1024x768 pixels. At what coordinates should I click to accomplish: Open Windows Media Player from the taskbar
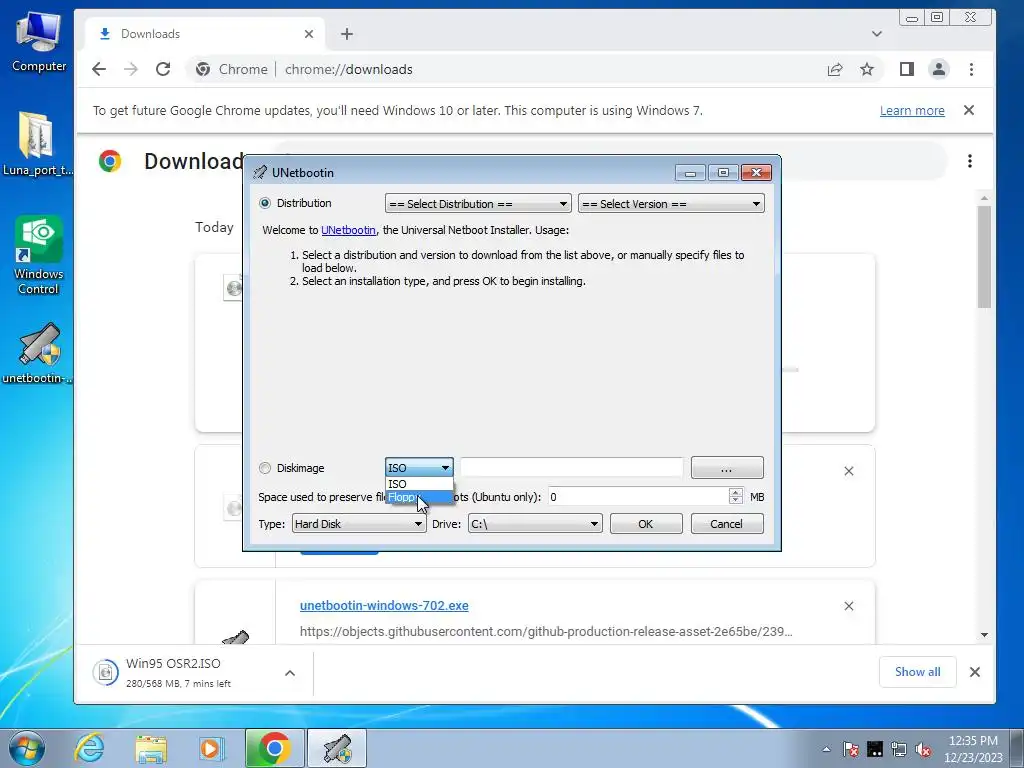[x=212, y=748]
